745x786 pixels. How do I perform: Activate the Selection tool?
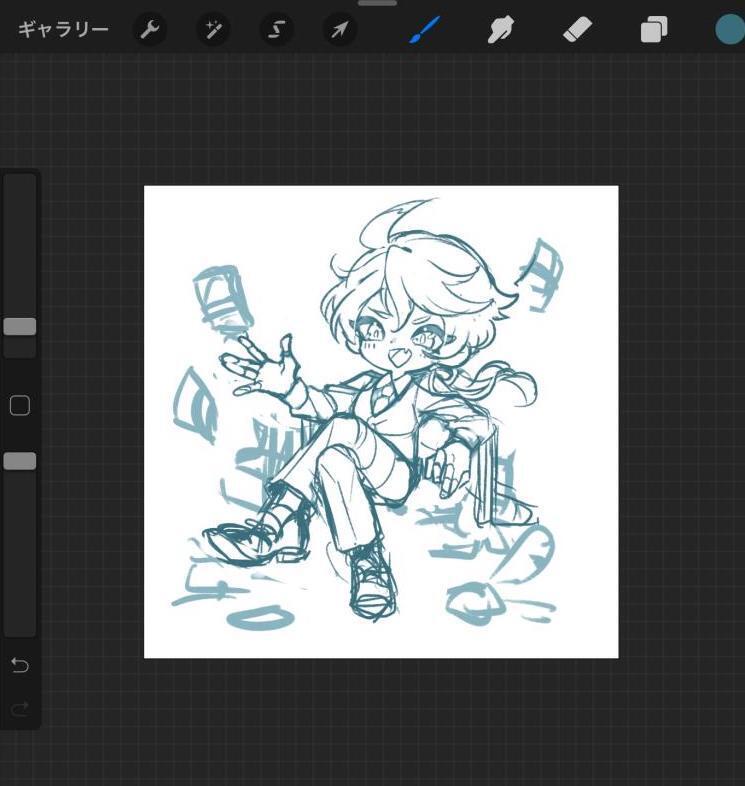click(x=277, y=30)
